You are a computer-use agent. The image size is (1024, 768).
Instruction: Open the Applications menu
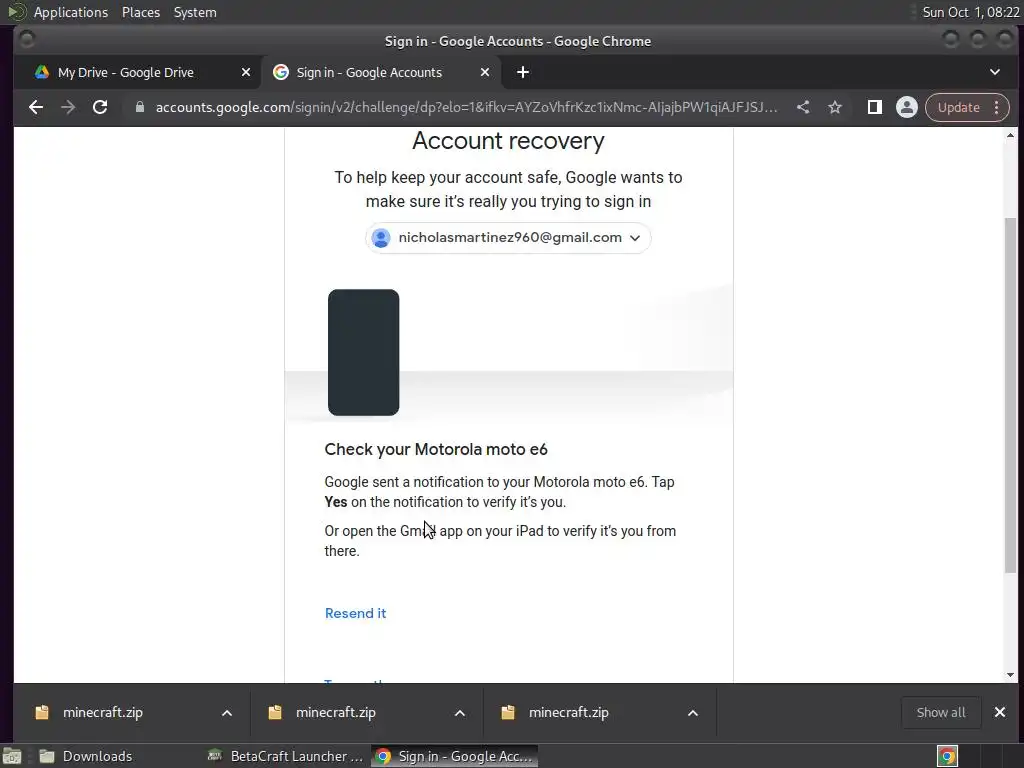(71, 12)
